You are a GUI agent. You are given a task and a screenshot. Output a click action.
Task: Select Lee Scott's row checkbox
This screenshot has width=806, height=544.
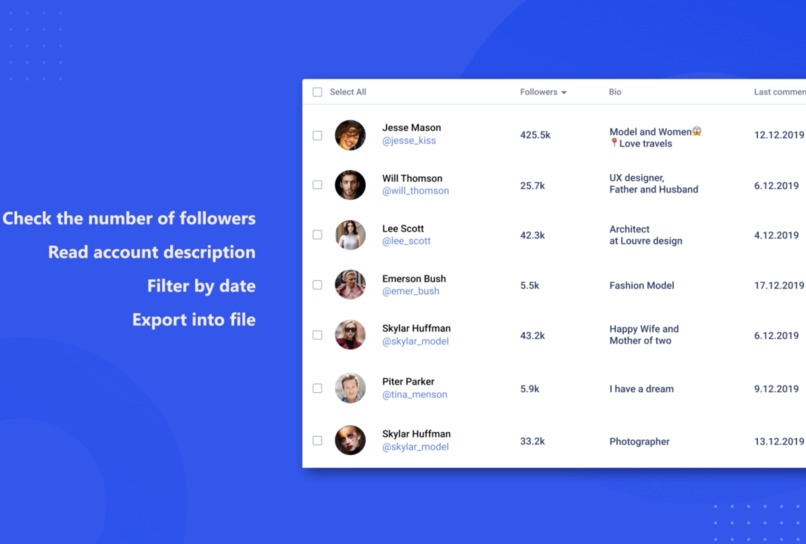point(317,234)
